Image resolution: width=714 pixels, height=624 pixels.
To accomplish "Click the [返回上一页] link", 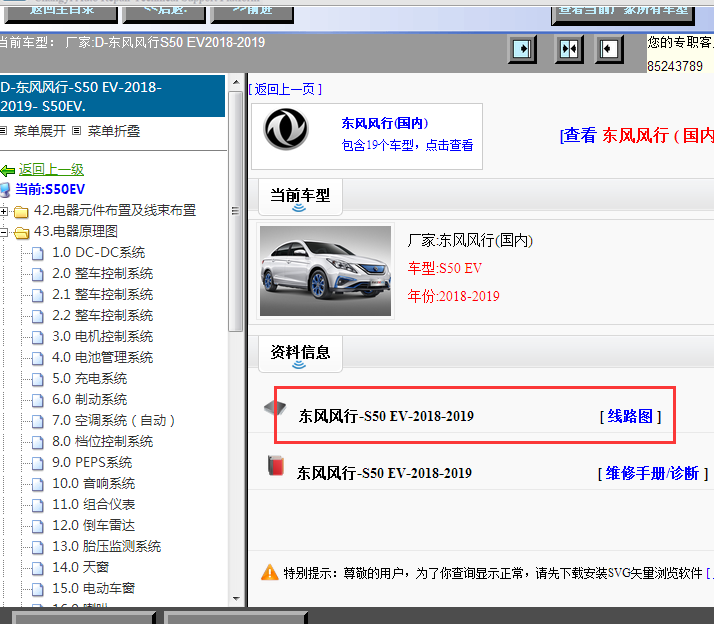I will pos(285,89).
